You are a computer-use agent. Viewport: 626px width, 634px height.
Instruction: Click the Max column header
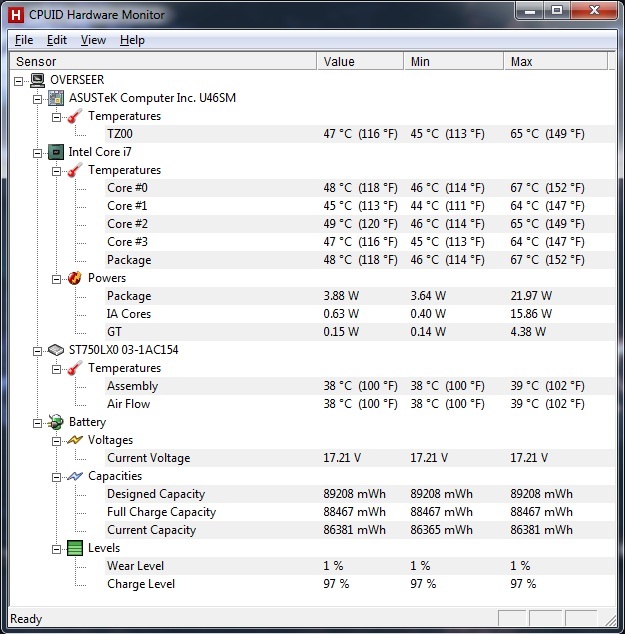pos(556,61)
